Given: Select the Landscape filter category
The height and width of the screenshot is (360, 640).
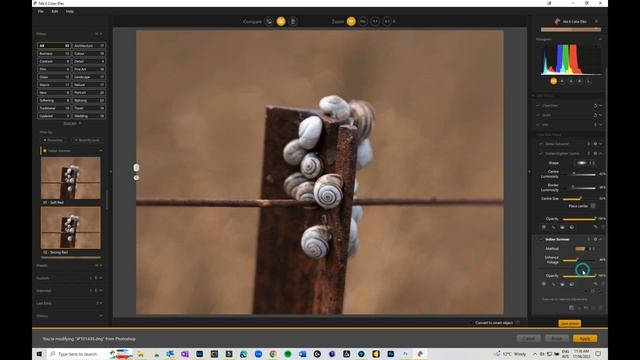Looking at the screenshot, I should [89, 77].
